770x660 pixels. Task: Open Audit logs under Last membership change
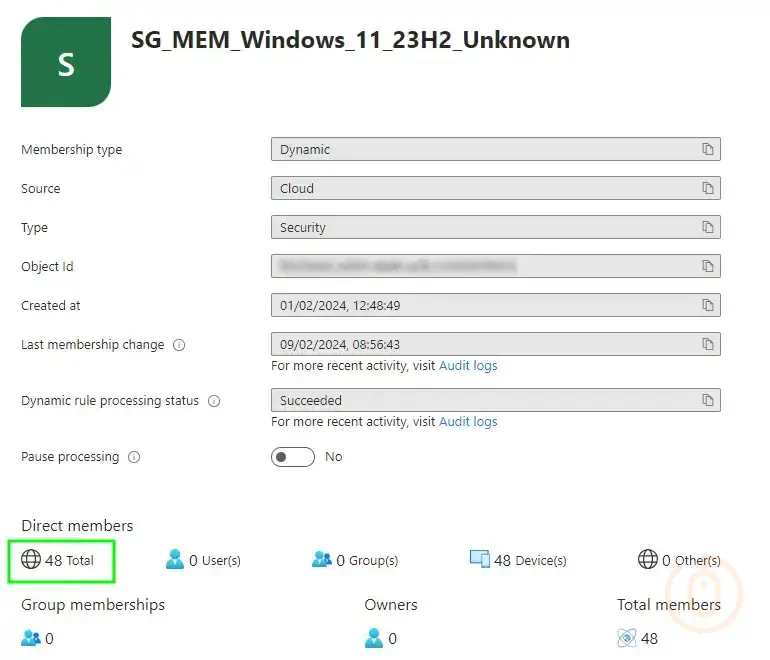pos(468,366)
